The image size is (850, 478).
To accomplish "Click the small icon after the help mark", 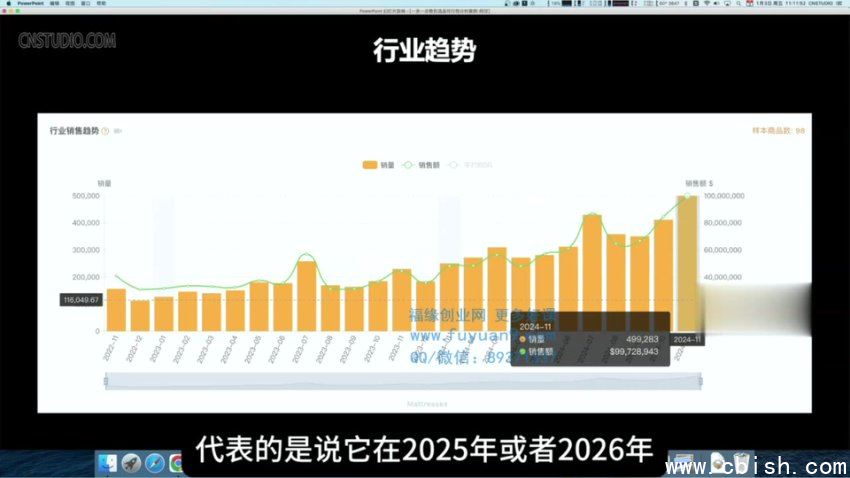I will tap(118, 131).
